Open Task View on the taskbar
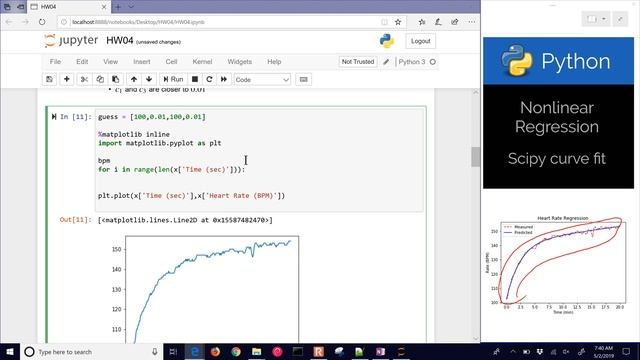 [173, 351]
